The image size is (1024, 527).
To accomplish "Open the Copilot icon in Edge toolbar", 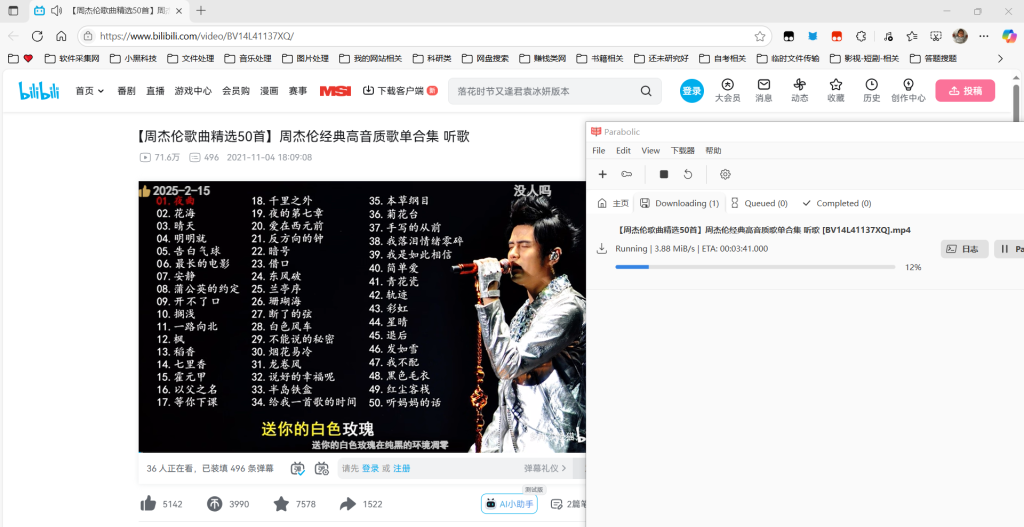I will click(x=1010, y=36).
